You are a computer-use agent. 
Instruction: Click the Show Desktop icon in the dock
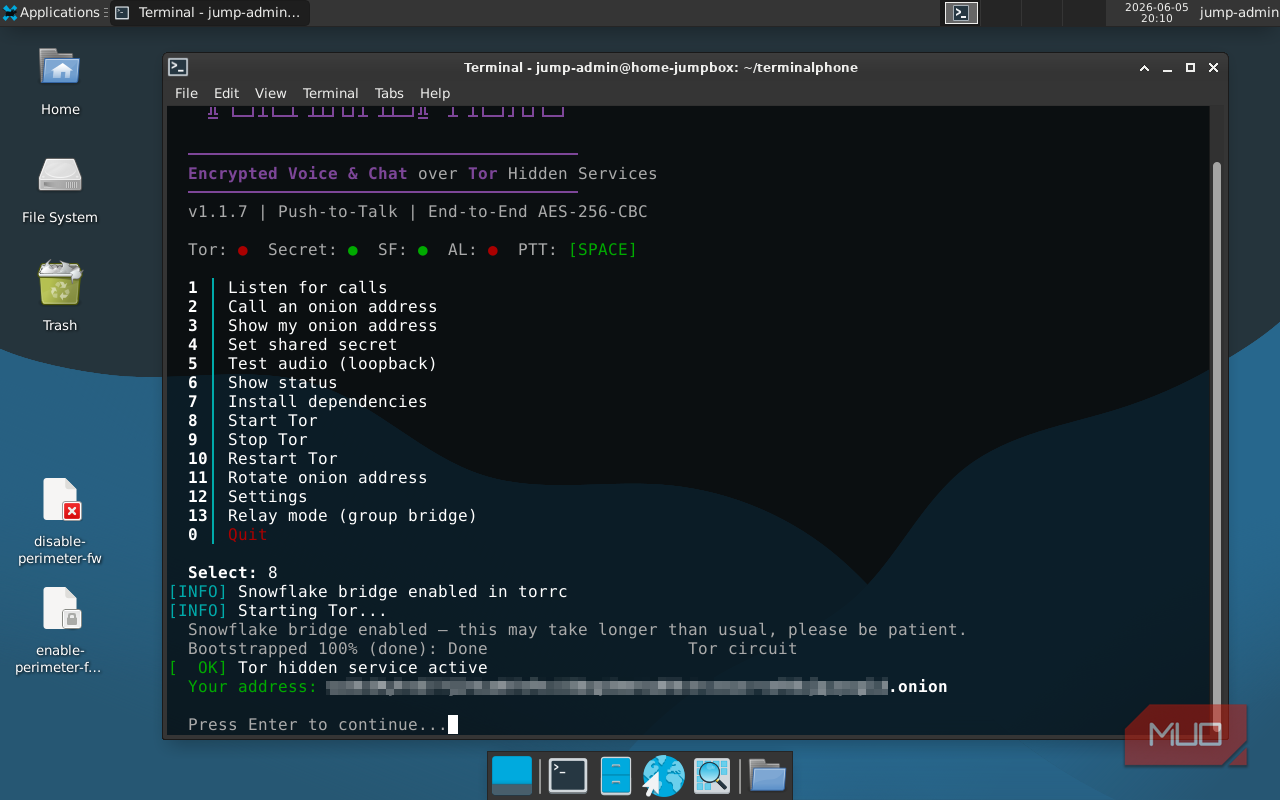click(512, 775)
